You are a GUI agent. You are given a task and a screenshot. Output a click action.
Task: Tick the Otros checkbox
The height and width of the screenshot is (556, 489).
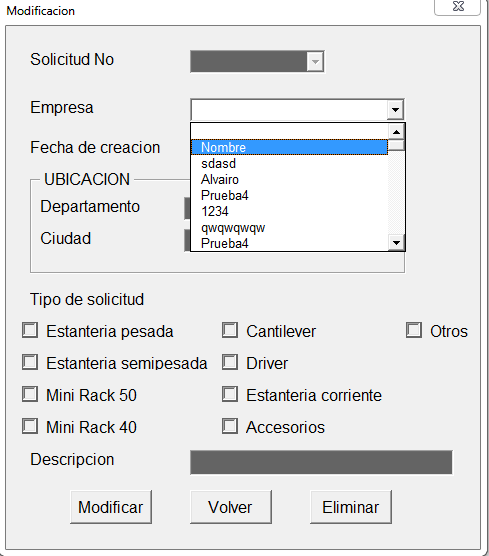tap(414, 330)
